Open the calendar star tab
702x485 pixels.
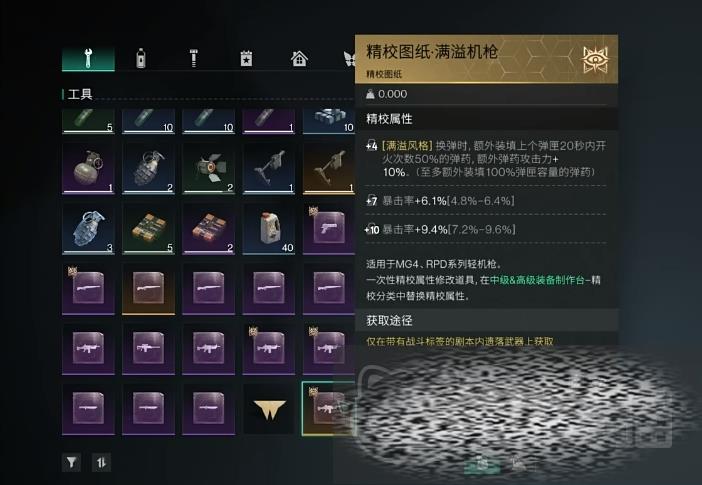pos(246,59)
